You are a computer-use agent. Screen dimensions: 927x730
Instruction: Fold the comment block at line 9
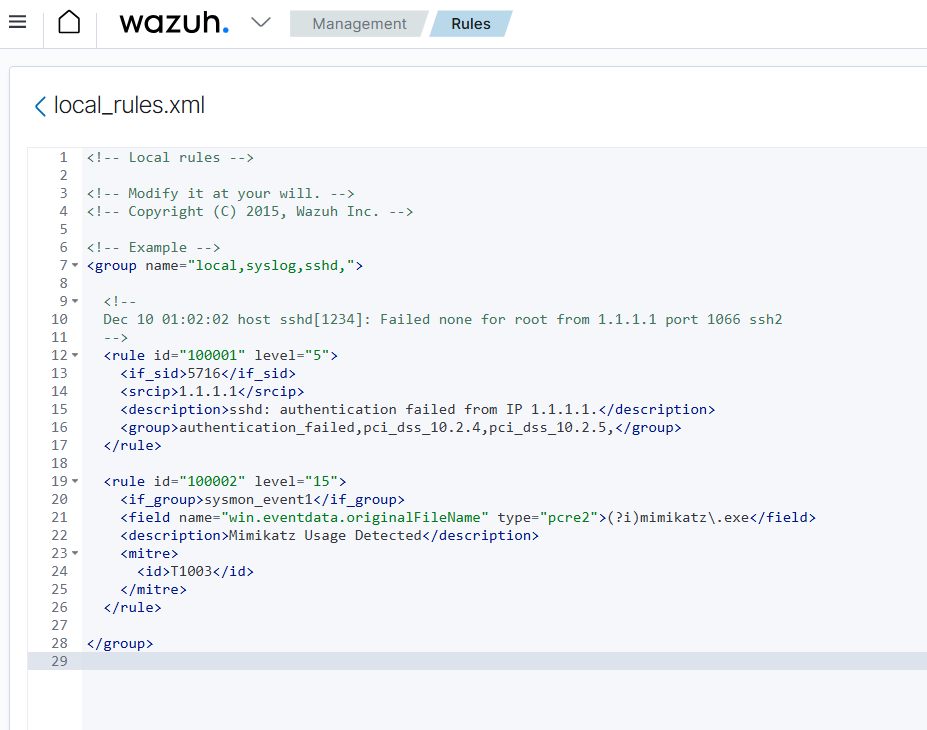[x=75, y=302]
